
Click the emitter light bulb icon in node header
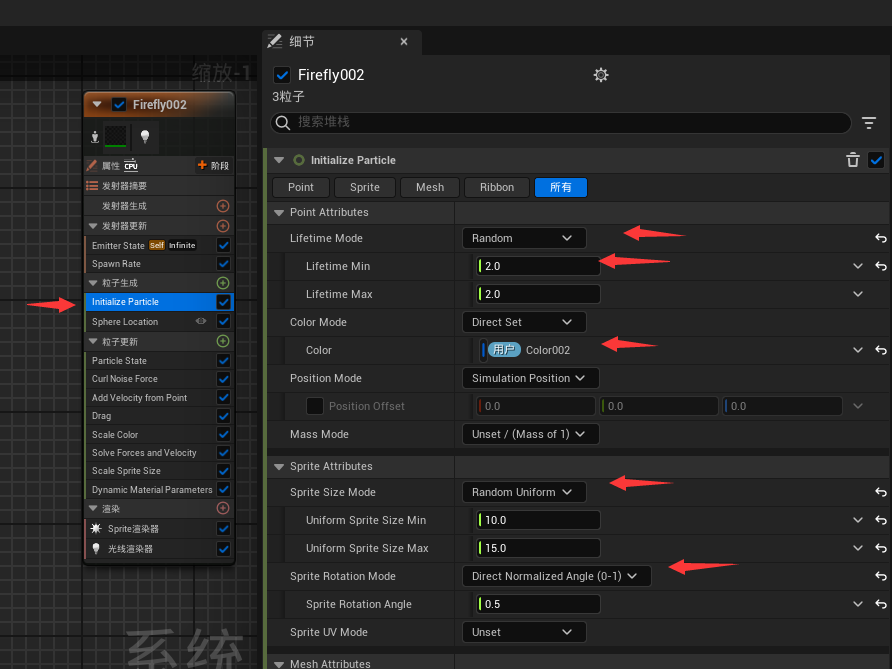(x=145, y=137)
